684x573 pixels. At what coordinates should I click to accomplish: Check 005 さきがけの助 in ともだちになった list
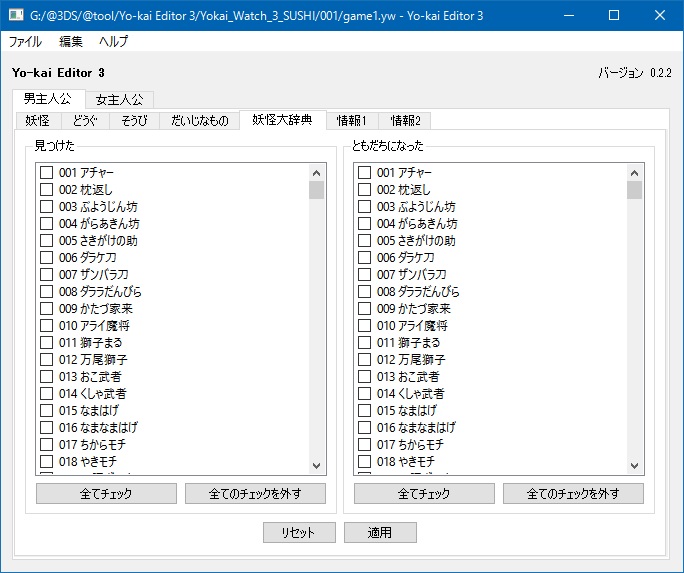point(364,240)
